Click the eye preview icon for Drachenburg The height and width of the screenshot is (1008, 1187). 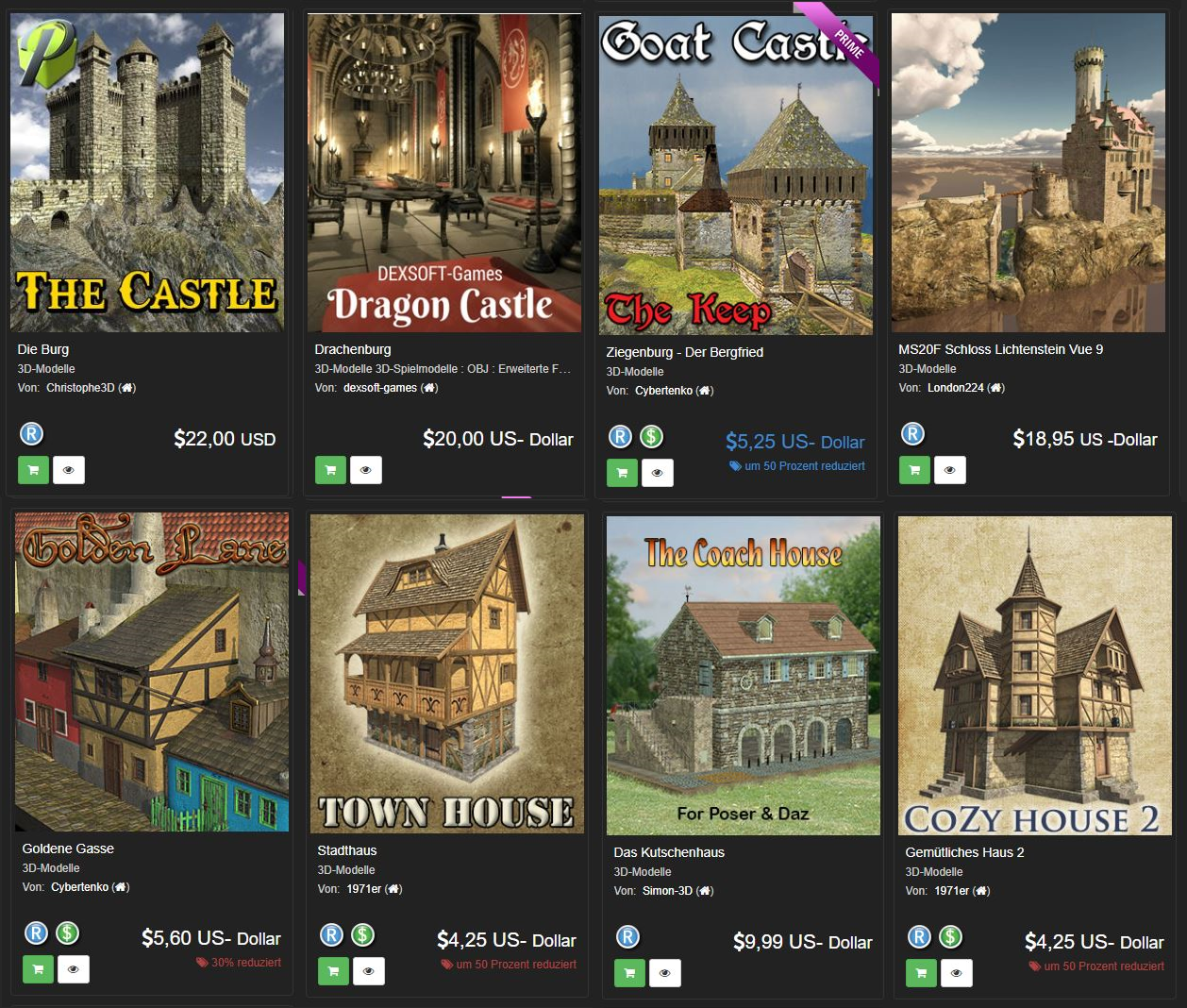click(x=366, y=470)
